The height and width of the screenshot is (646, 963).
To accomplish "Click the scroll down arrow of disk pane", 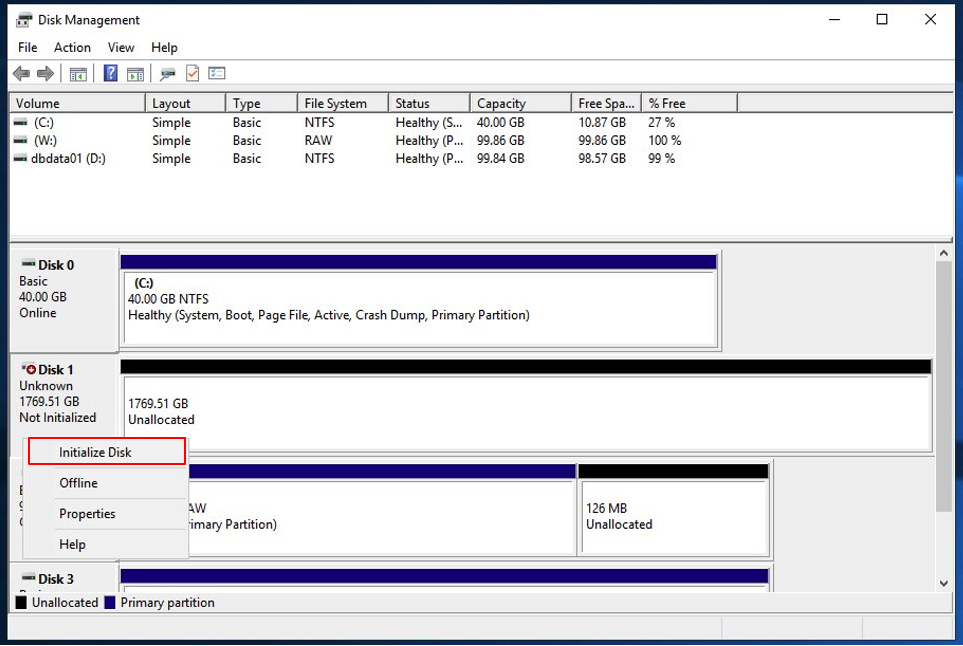I will (944, 583).
